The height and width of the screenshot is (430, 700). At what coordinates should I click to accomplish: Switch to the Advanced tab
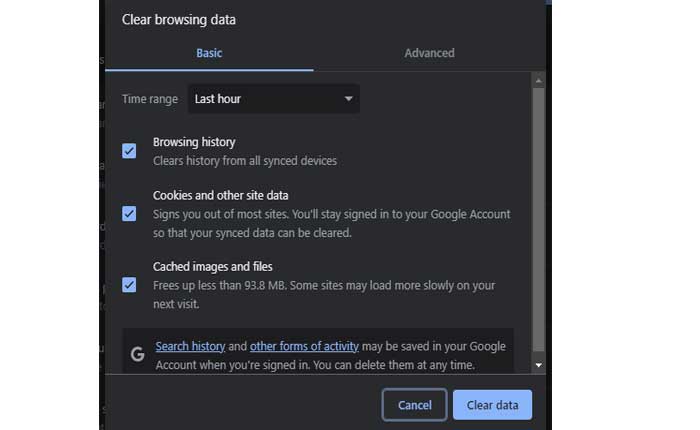pos(429,53)
